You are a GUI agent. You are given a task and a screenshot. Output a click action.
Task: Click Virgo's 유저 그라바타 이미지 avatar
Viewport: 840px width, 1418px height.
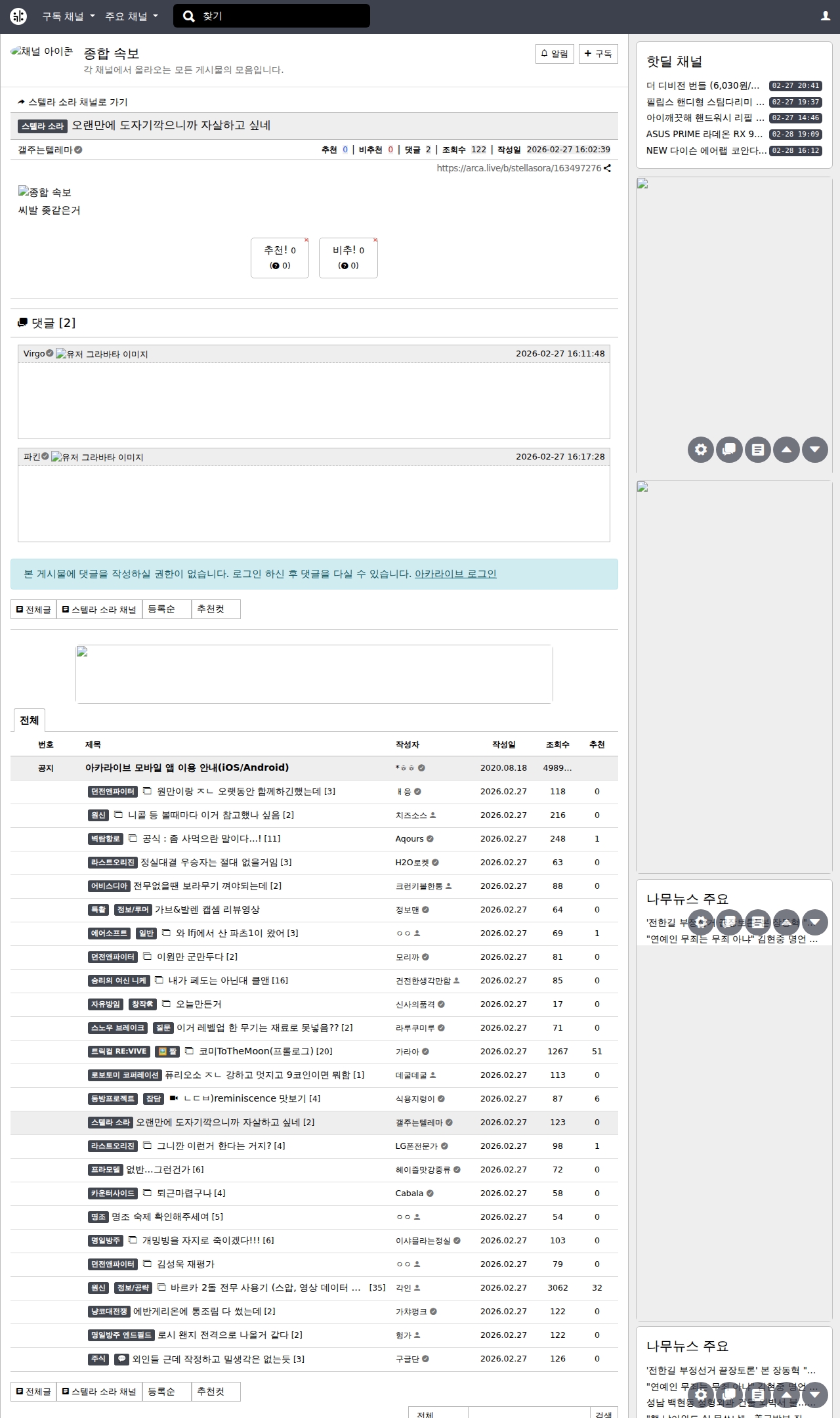(102, 354)
